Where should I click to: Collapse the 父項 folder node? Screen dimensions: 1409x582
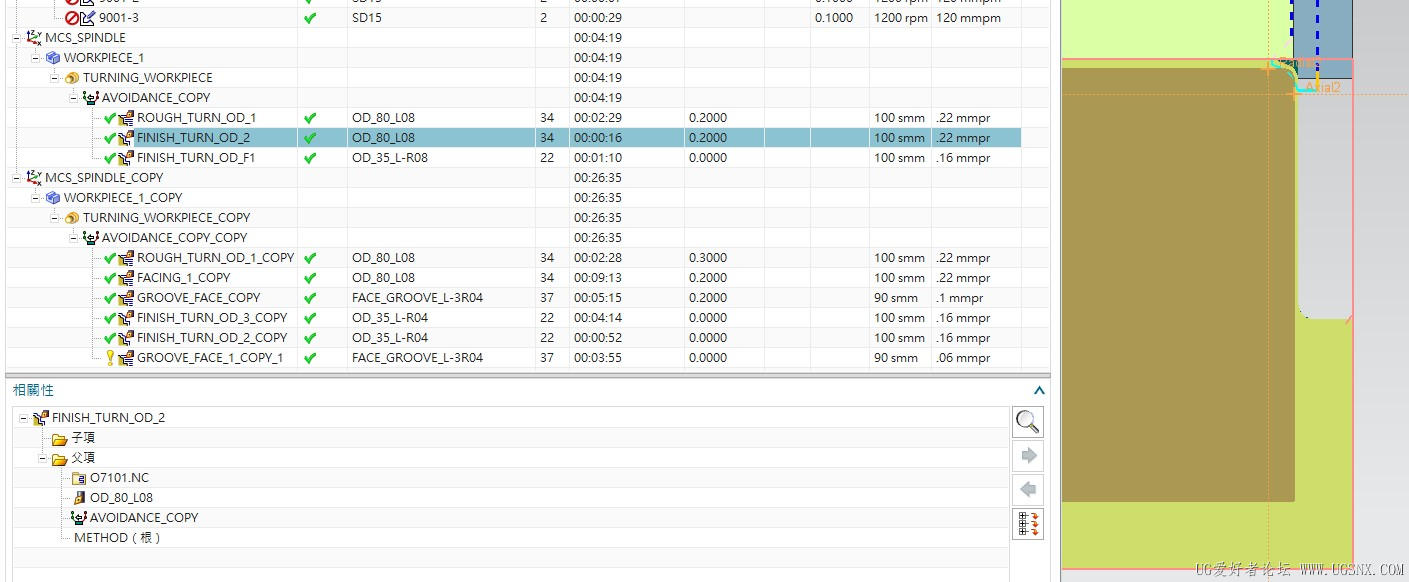pyautogui.click(x=43, y=458)
